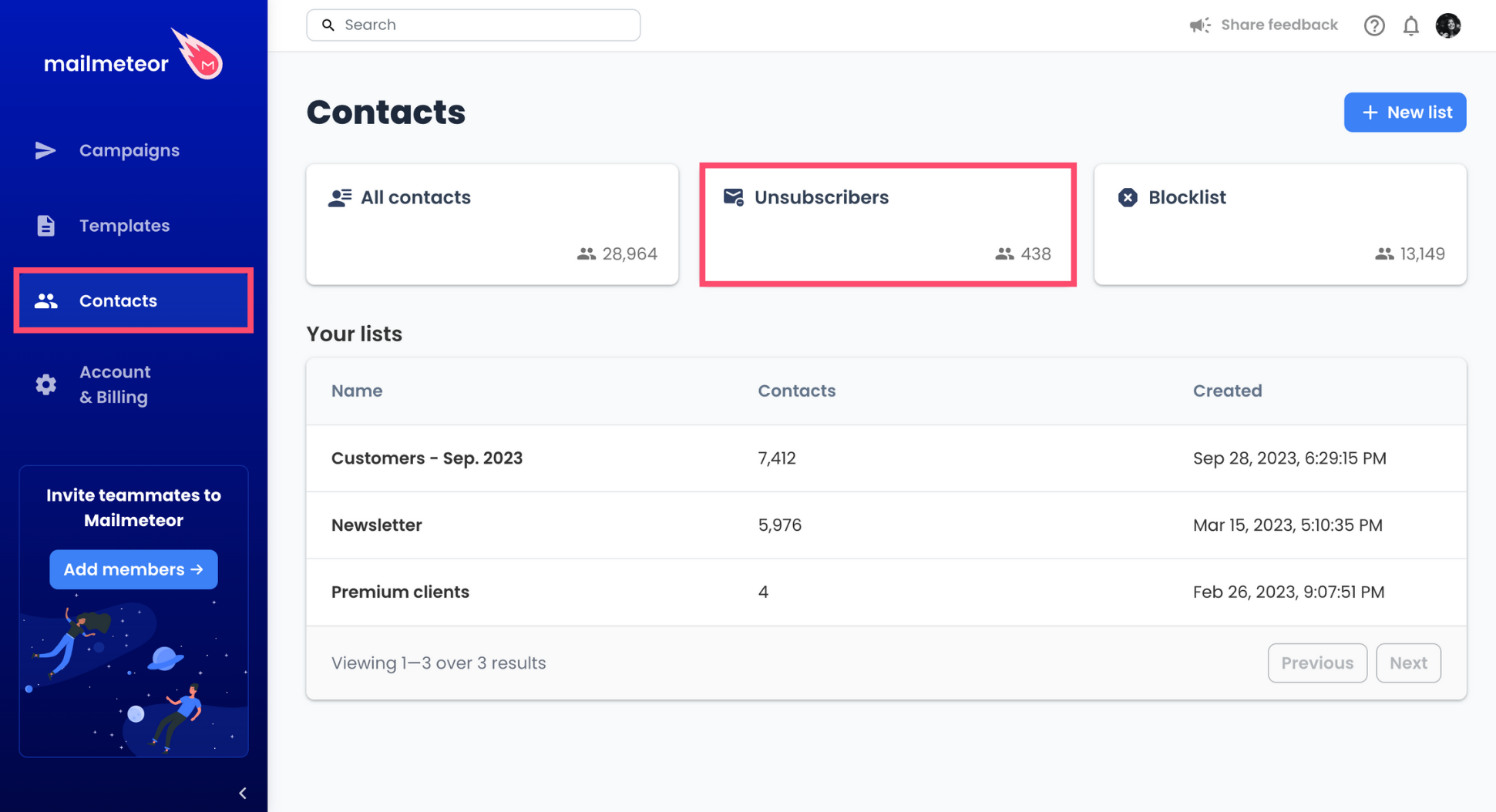Click the 'Your lists' heading
The height and width of the screenshot is (812, 1496).
click(355, 334)
